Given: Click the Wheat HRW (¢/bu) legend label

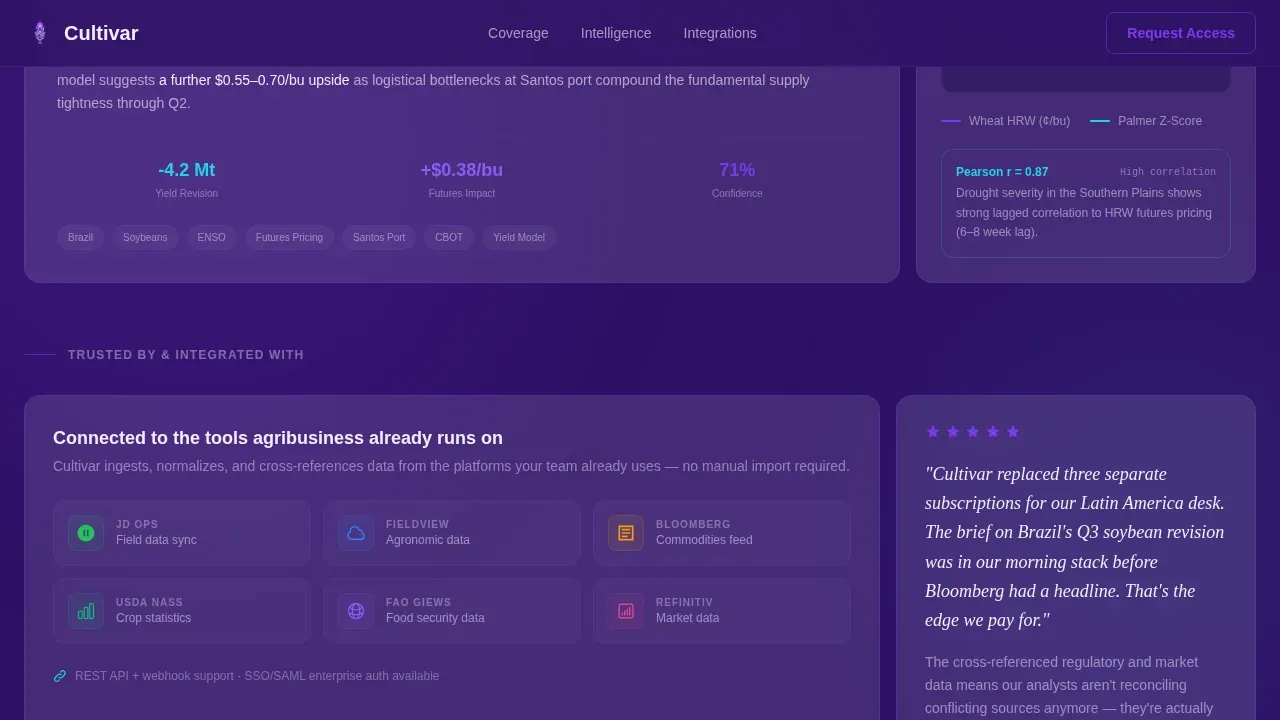Looking at the screenshot, I should [x=1019, y=121].
